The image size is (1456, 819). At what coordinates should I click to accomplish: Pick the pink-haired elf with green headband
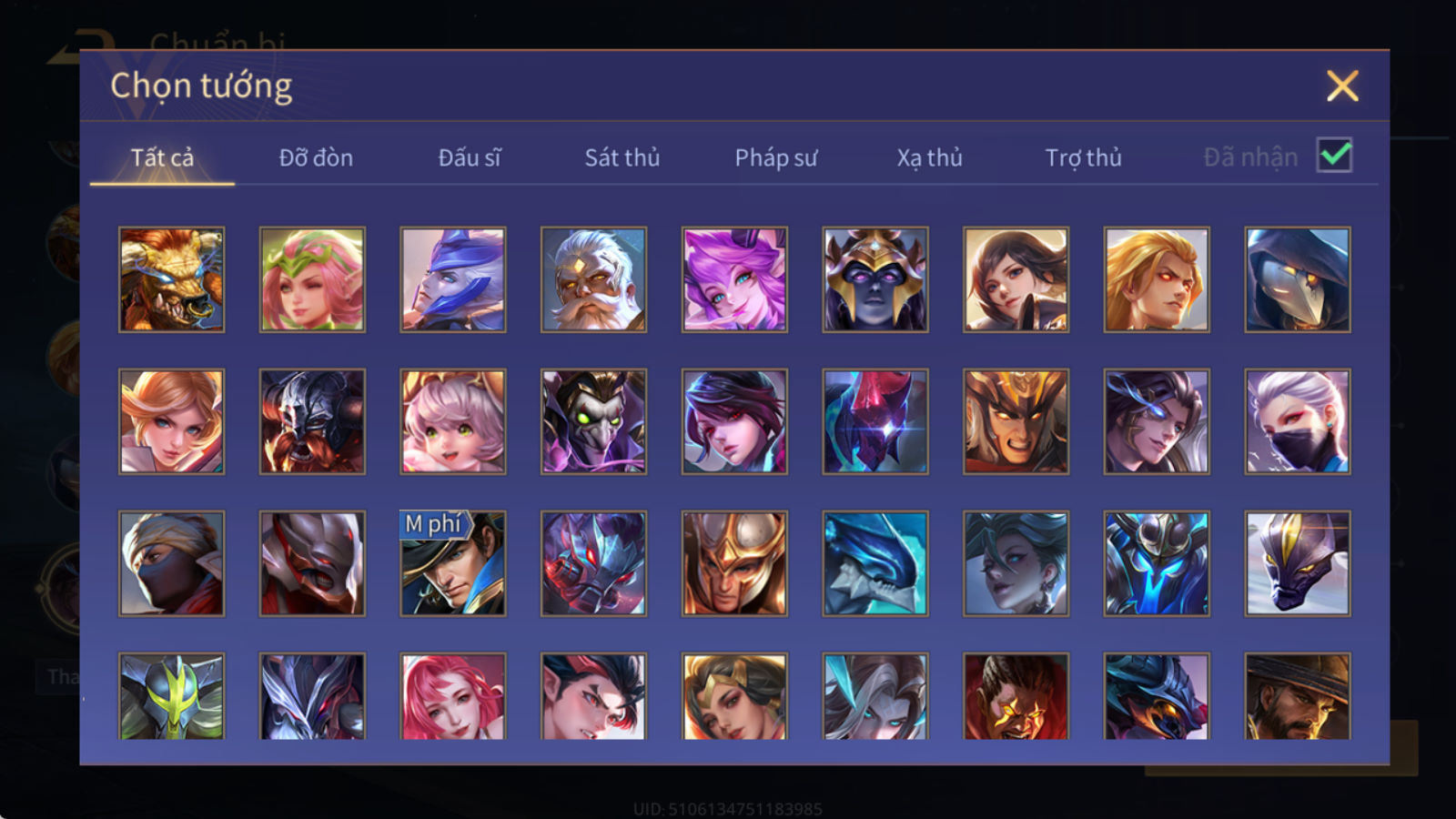[312, 279]
